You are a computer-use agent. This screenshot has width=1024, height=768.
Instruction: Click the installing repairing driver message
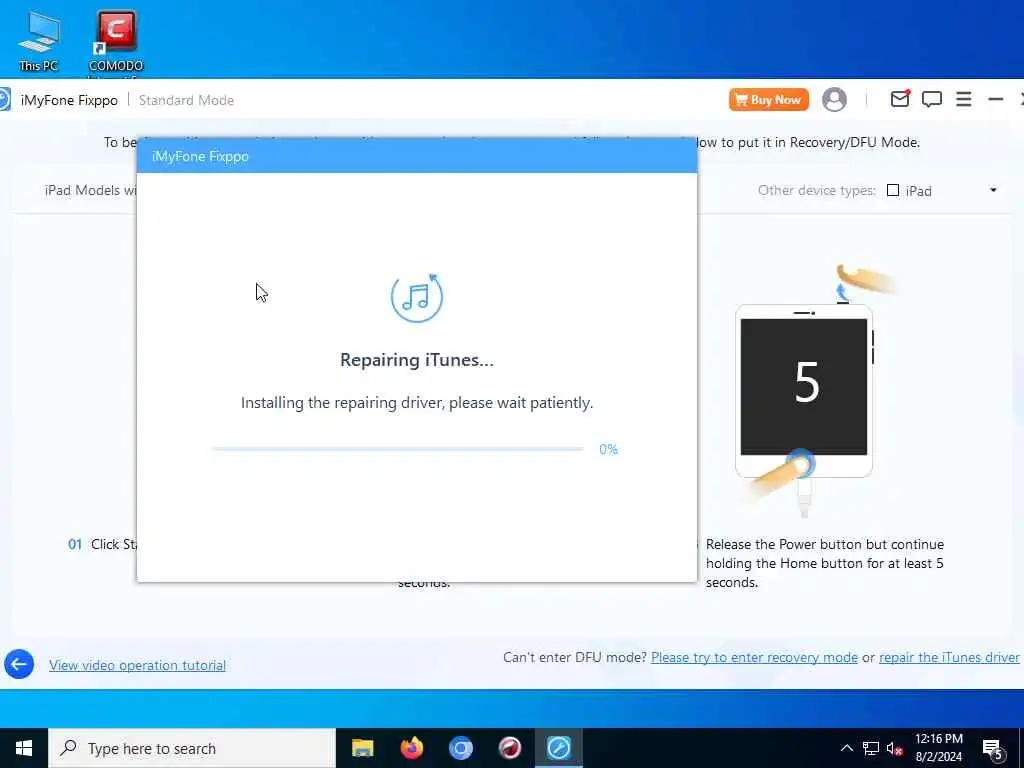tap(417, 402)
